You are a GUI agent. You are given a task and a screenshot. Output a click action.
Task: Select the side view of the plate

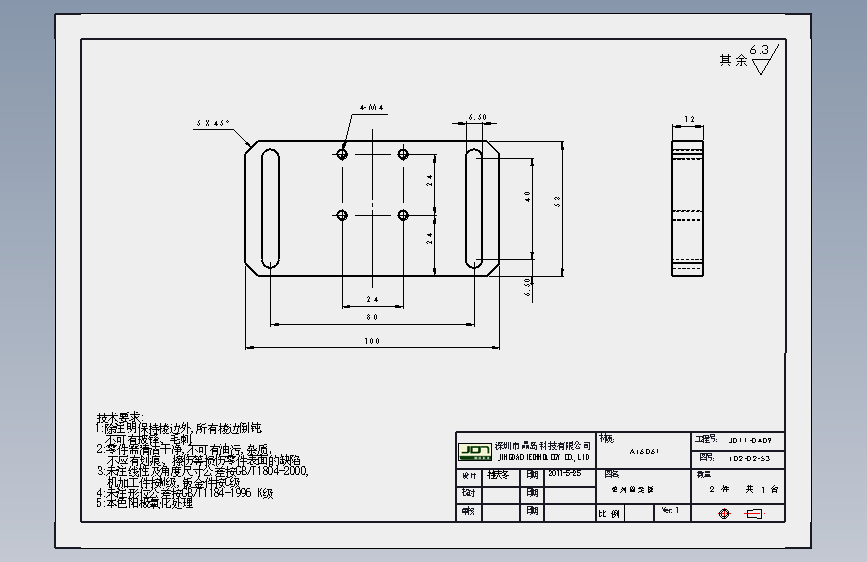687,209
